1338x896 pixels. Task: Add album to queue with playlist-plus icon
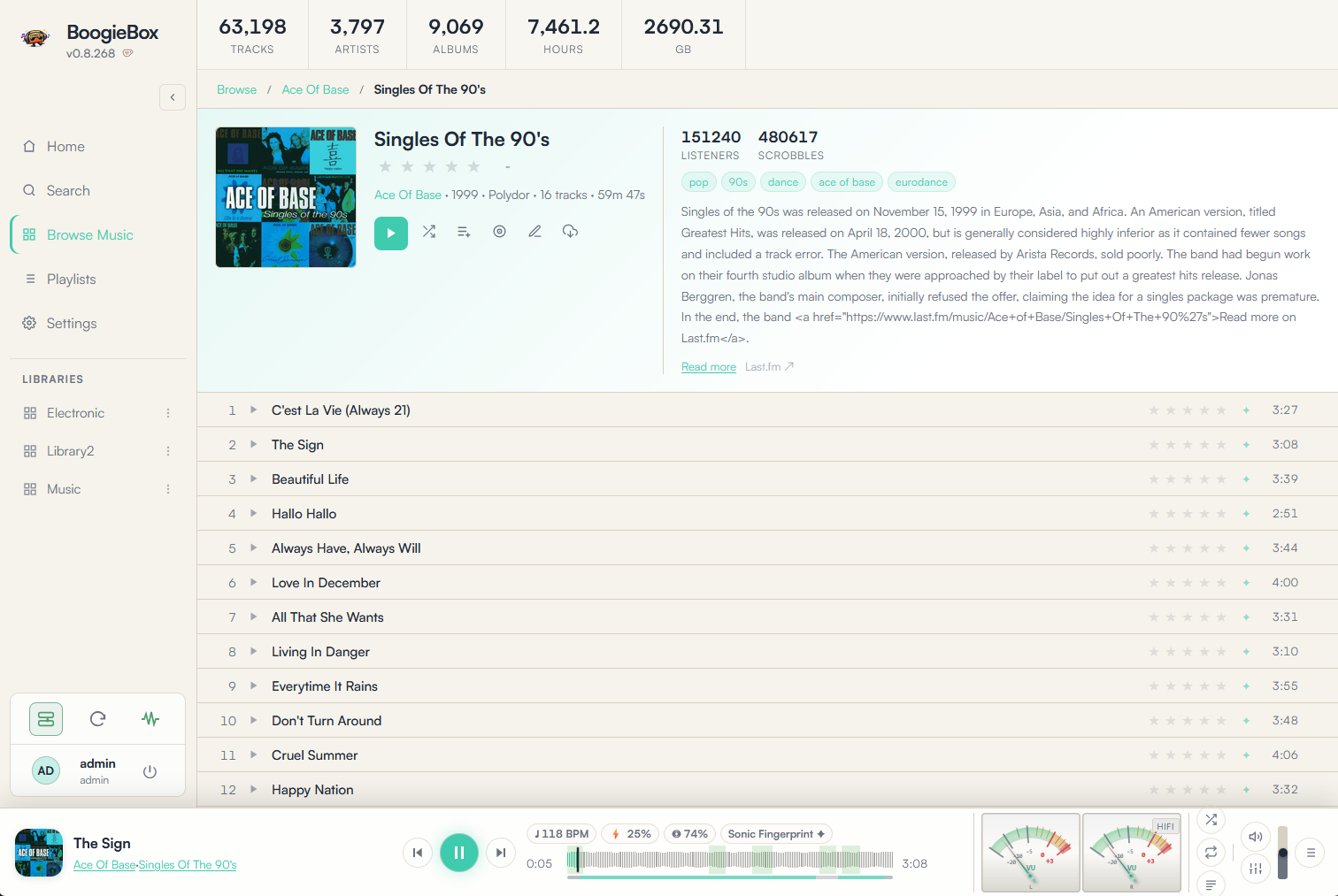464,232
